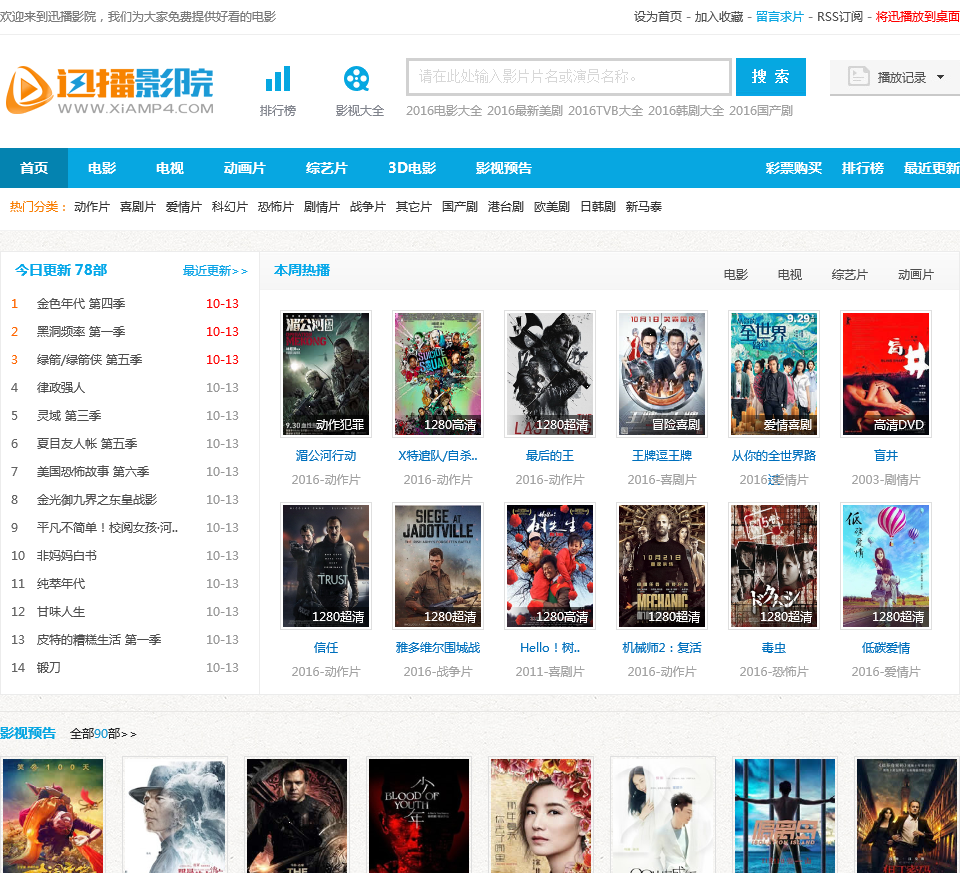Image resolution: width=960 pixels, height=873 pixels.
Task: Click the Siege at Jadotville poster
Action: 438,566
